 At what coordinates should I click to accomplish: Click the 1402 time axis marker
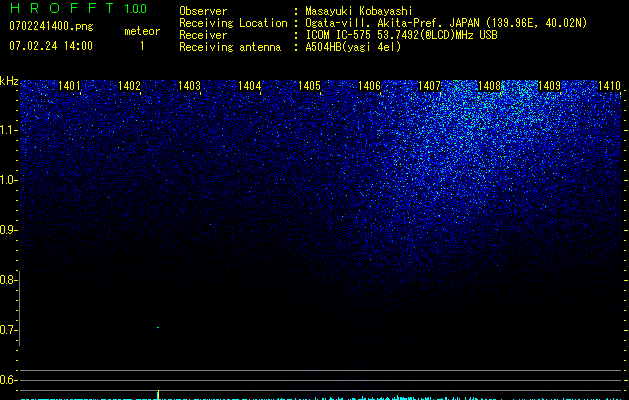click(x=129, y=86)
